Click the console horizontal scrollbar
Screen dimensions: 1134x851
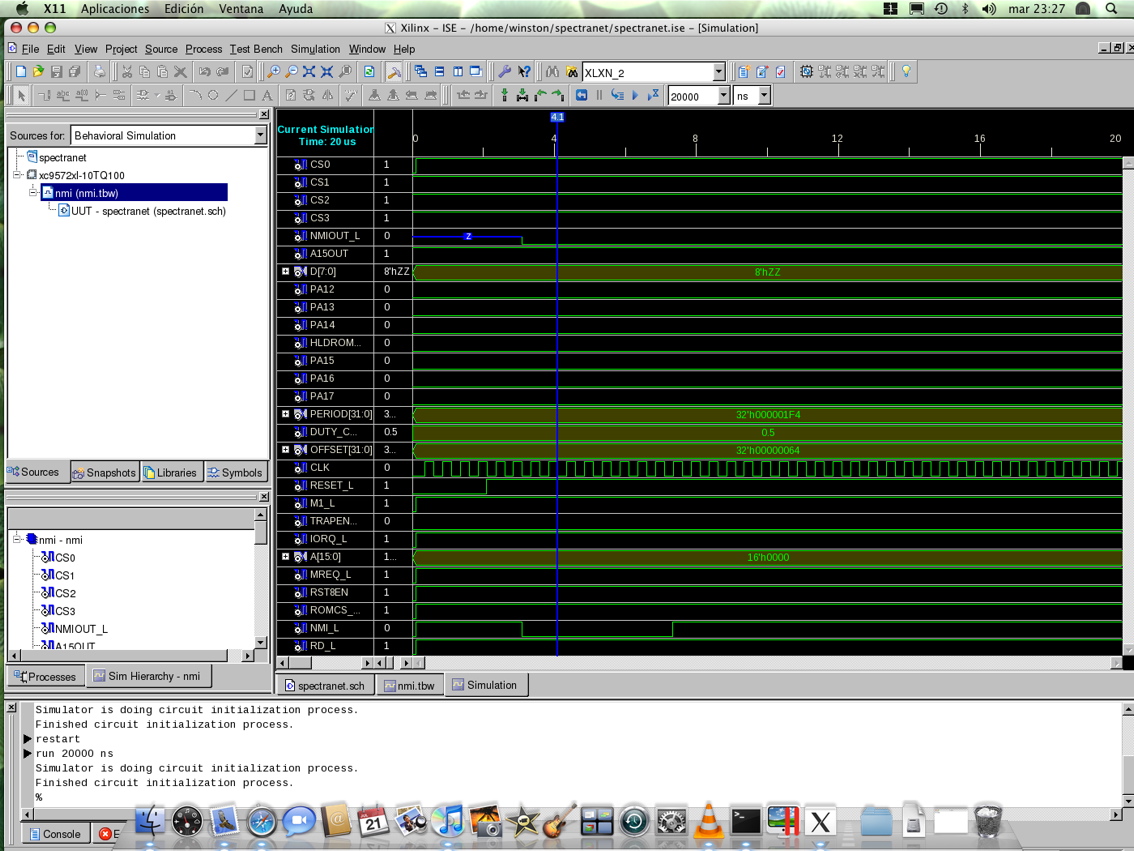click(x=571, y=814)
